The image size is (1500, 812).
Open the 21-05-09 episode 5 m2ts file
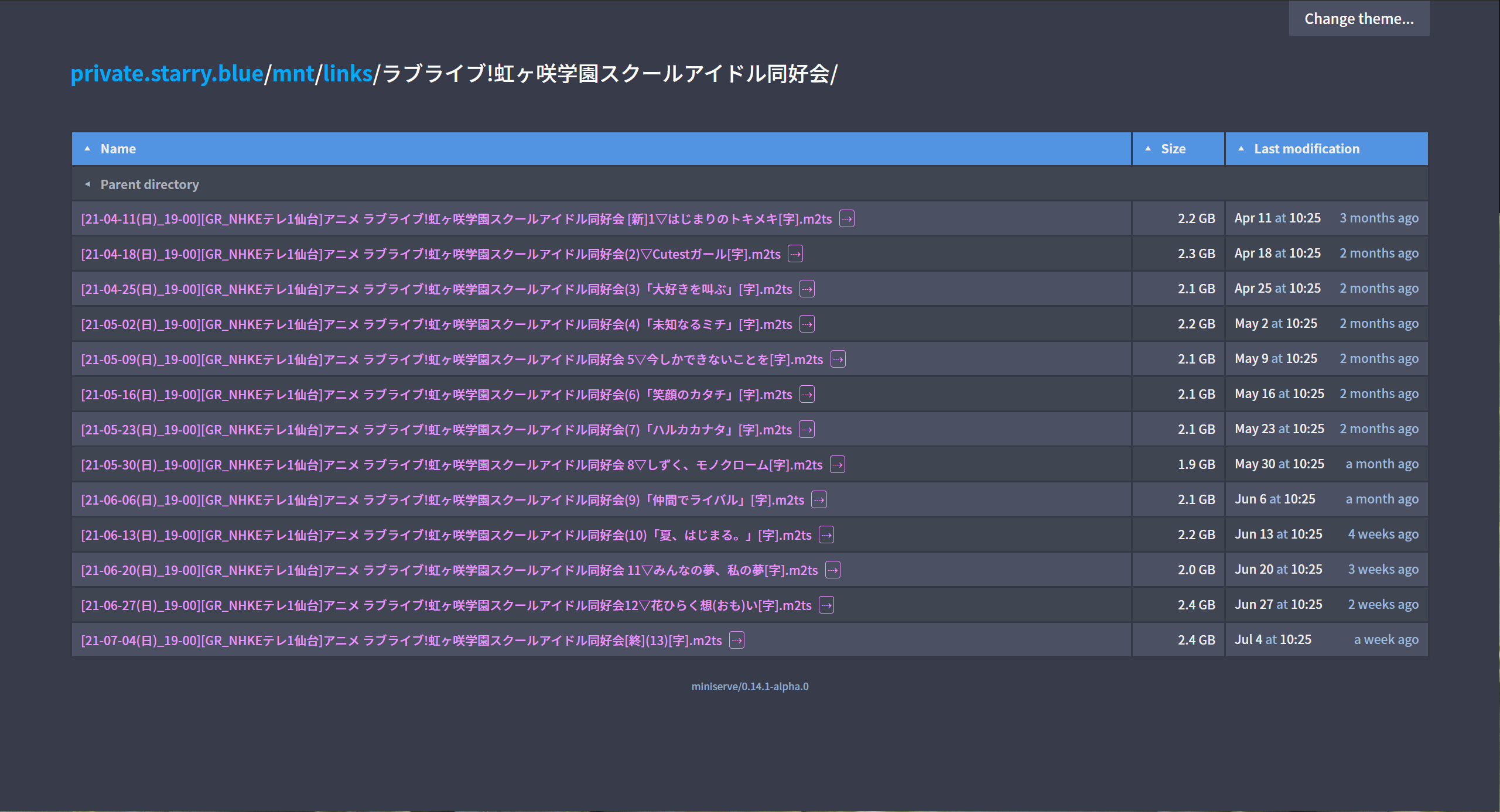pyautogui.click(x=452, y=359)
